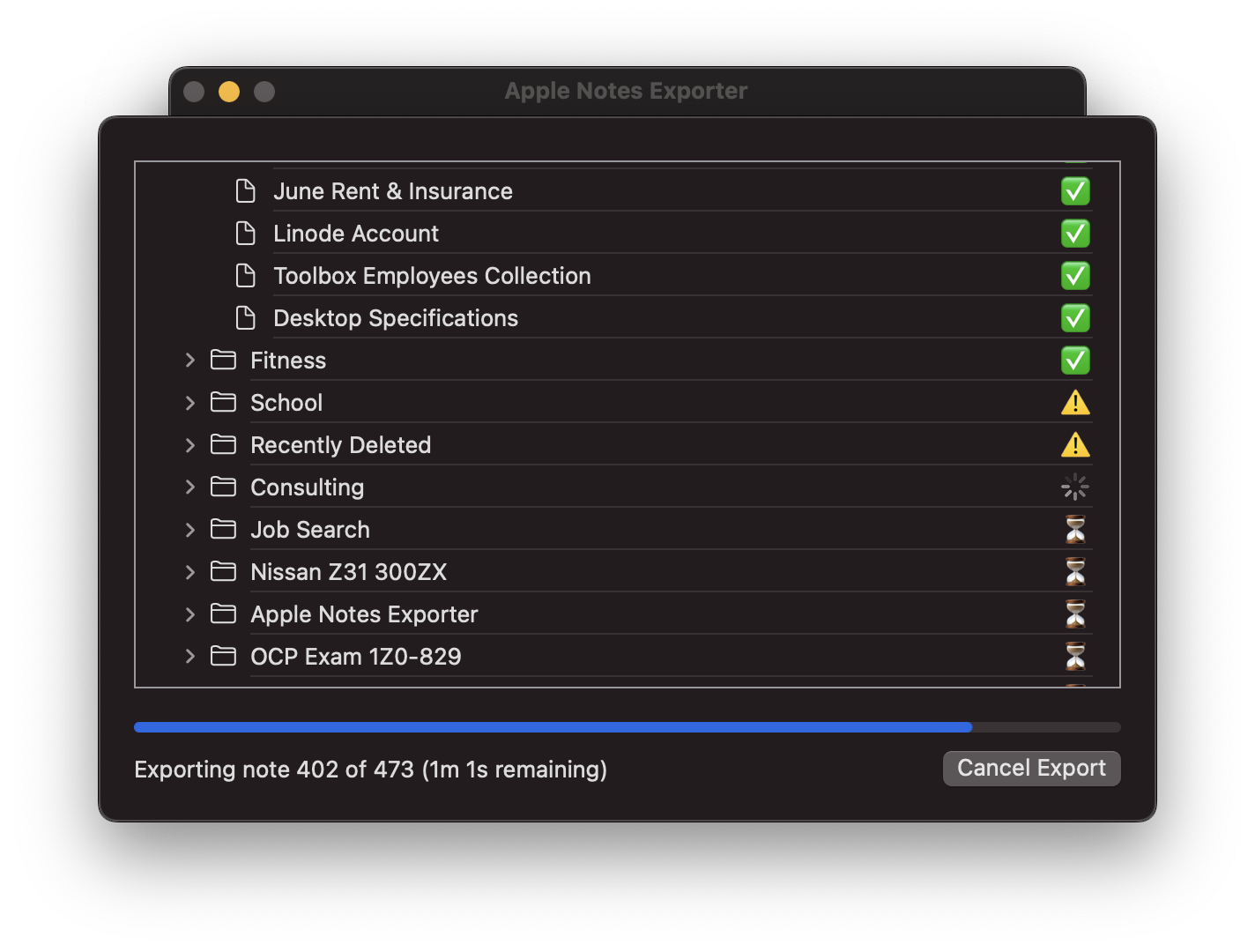Screen dimensions: 1255x952
Task: Click the School folder icon
Action: pos(224,402)
